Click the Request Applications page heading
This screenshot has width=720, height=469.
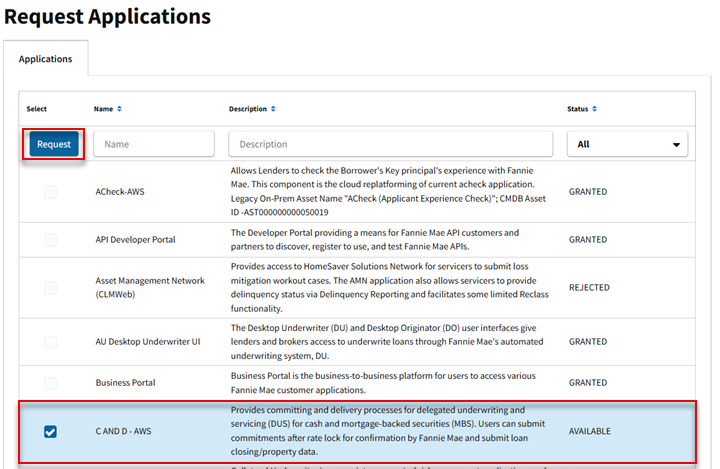click(107, 17)
